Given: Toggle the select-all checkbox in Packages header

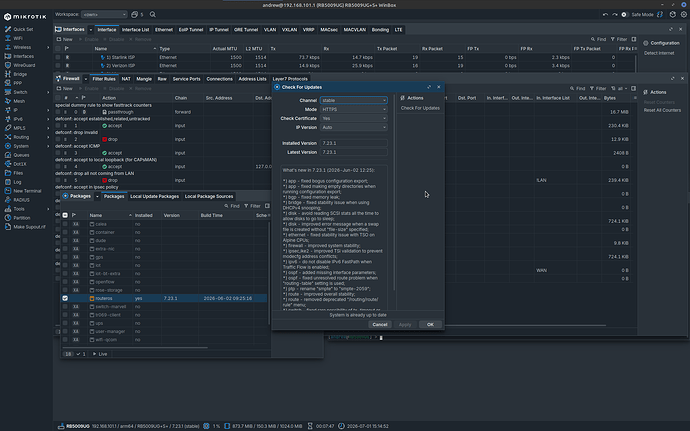Looking at the screenshot, I should [x=65, y=215].
